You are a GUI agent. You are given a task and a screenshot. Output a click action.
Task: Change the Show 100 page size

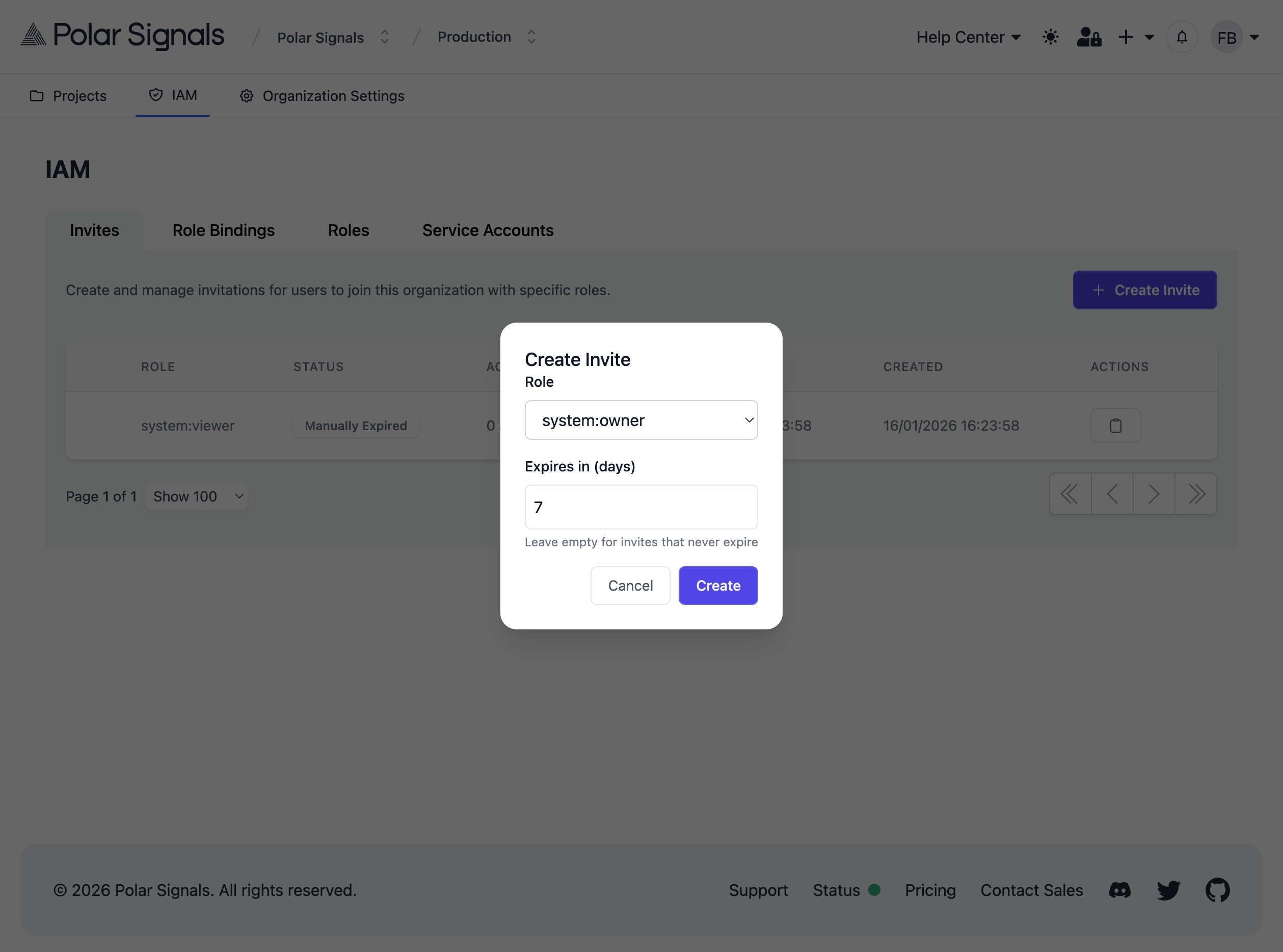point(196,495)
